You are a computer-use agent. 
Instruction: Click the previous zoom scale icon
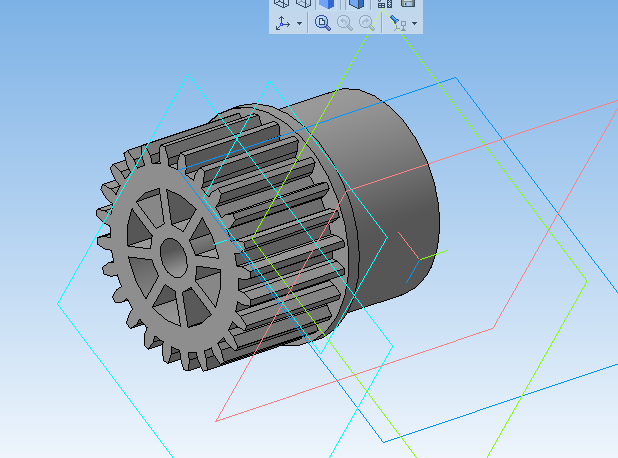tap(344, 23)
